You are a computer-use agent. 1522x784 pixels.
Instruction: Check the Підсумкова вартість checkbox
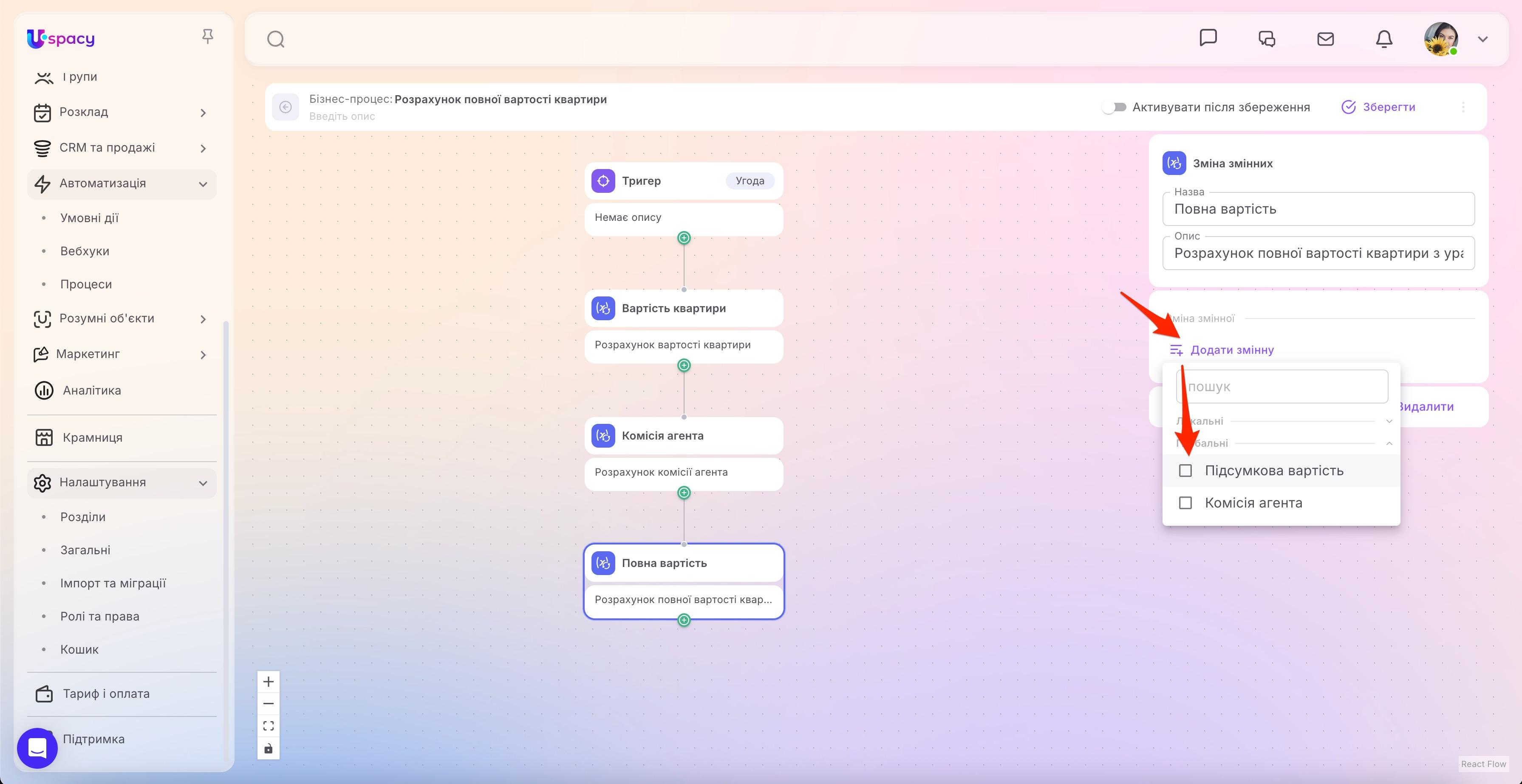point(1185,471)
